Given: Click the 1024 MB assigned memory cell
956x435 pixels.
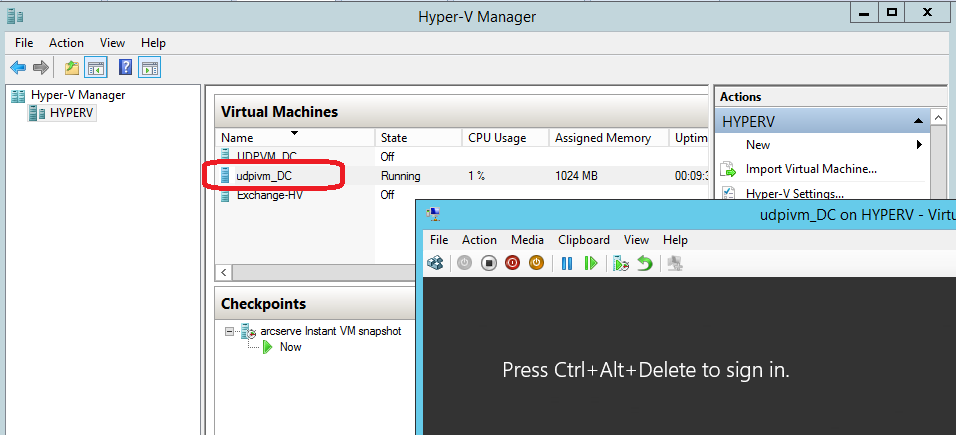Looking at the screenshot, I should [x=576, y=176].
